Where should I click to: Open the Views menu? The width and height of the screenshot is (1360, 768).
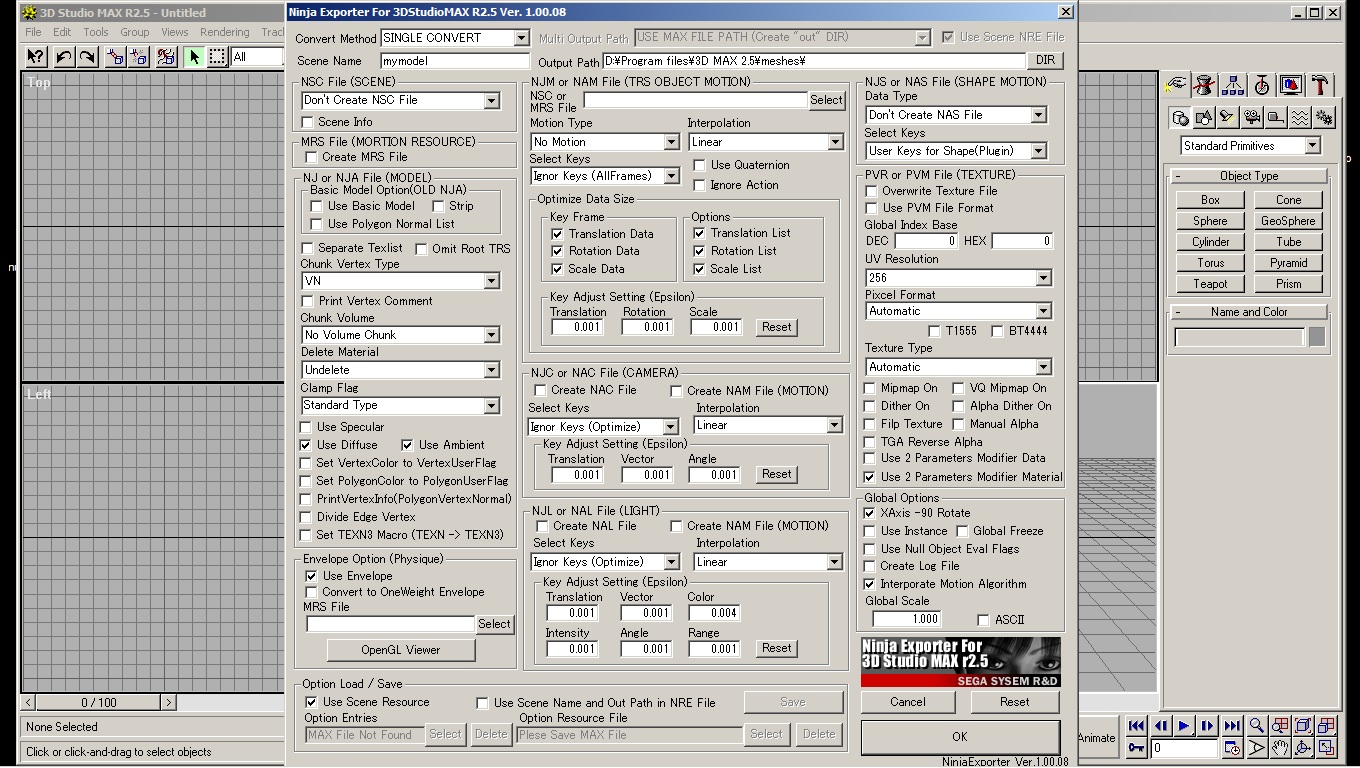174,32
